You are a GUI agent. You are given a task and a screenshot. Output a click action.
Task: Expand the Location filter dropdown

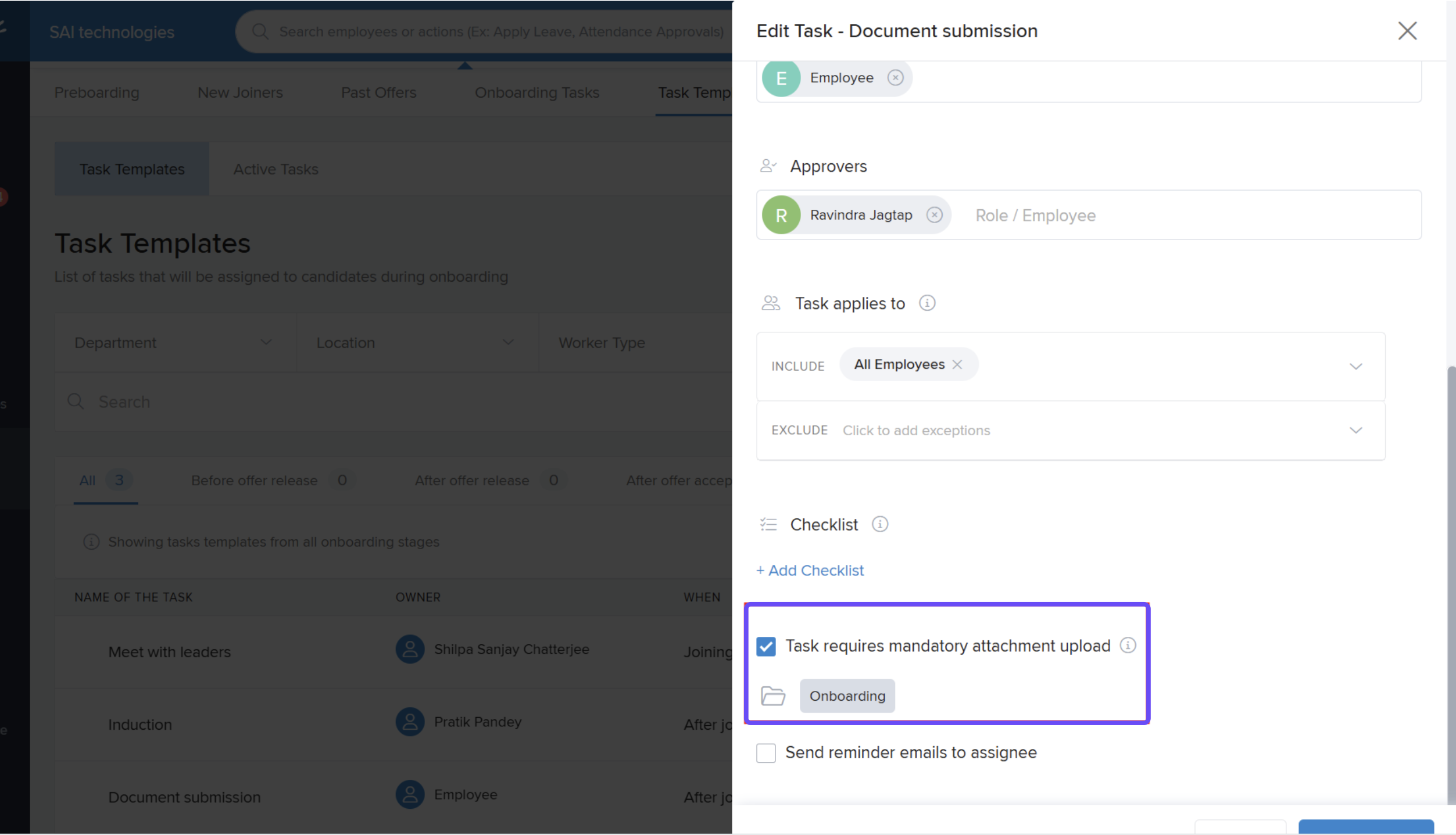pyautogui.click(x=508, y=342)
